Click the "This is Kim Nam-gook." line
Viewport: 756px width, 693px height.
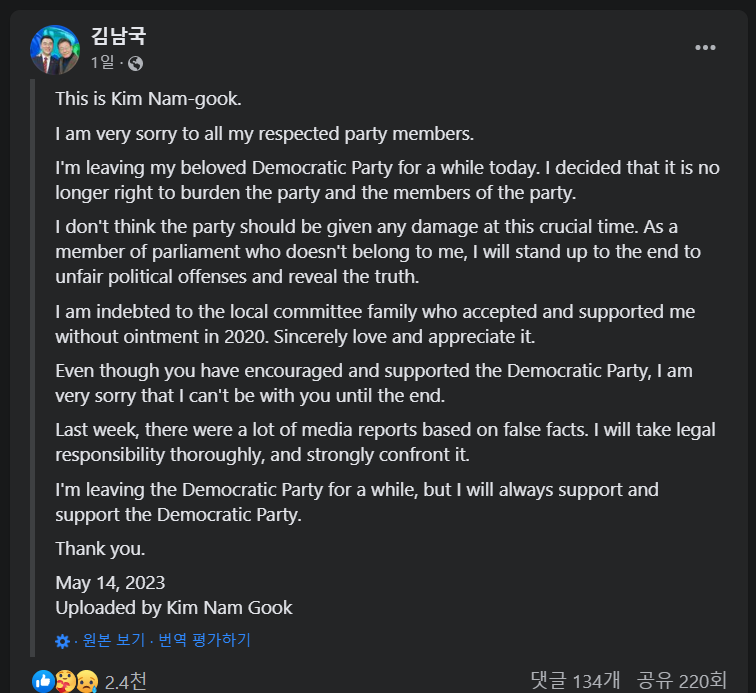(x=148, y=98)
